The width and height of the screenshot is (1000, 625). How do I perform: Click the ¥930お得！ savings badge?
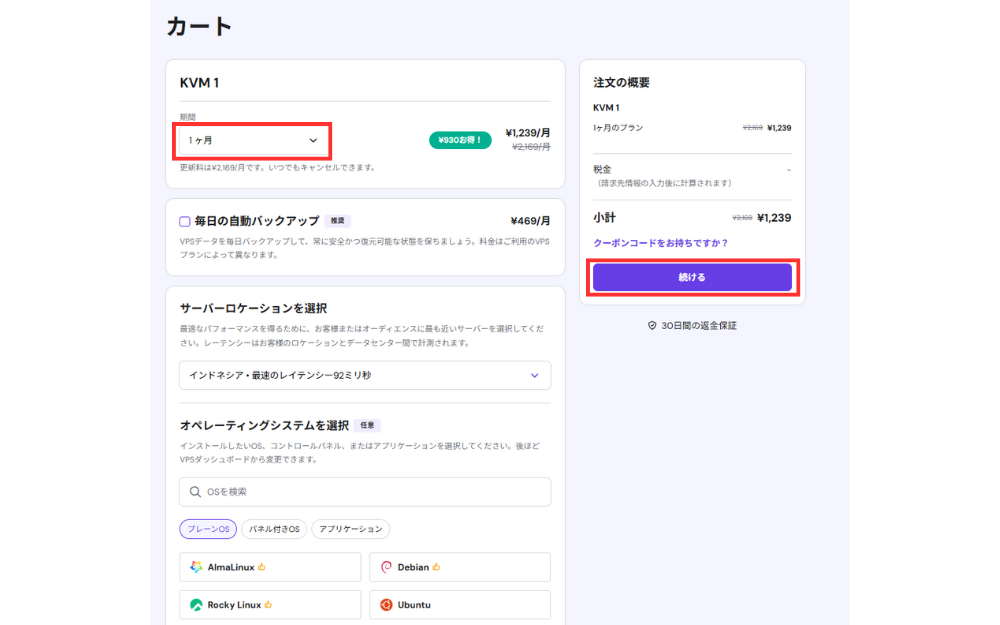point(460,140)
